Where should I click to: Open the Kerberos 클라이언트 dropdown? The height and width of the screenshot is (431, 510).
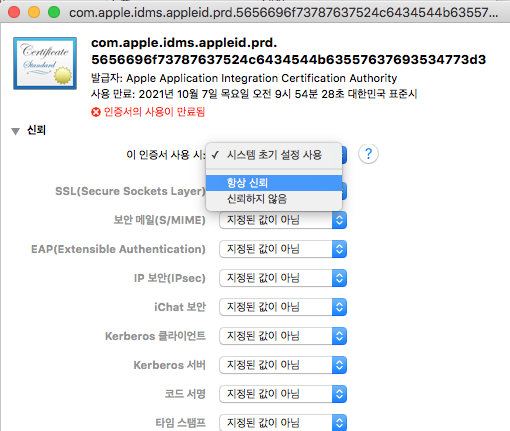pos(283,336)
